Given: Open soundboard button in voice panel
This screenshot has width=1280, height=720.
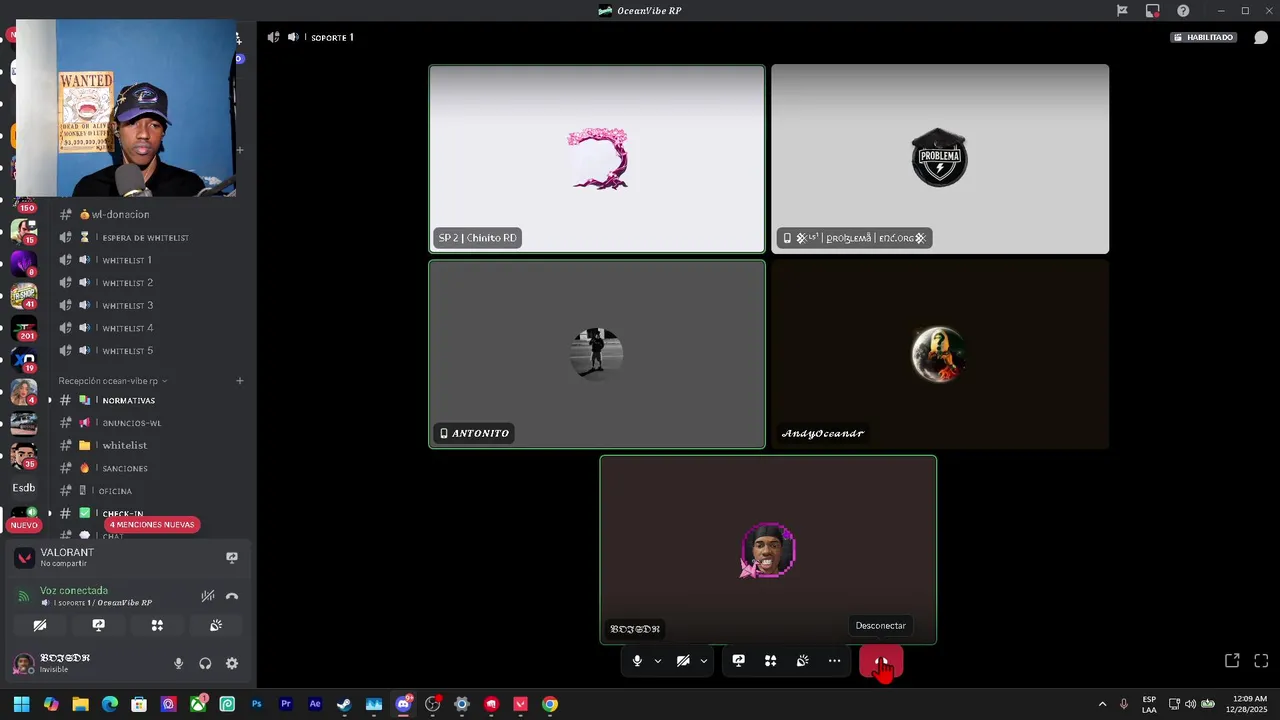Looking at the screenshot, I should tap(216, 625).
